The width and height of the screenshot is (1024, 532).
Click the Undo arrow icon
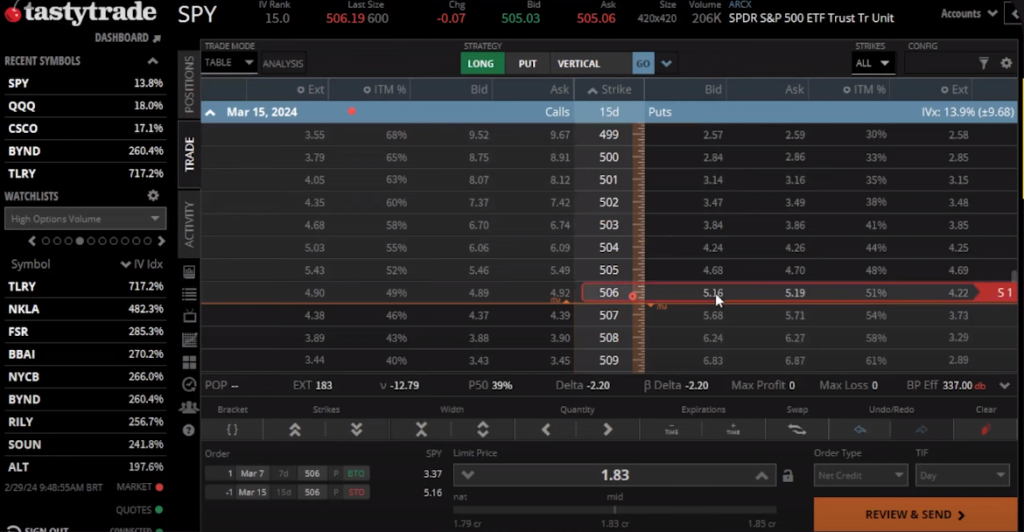tap(860, 430)
